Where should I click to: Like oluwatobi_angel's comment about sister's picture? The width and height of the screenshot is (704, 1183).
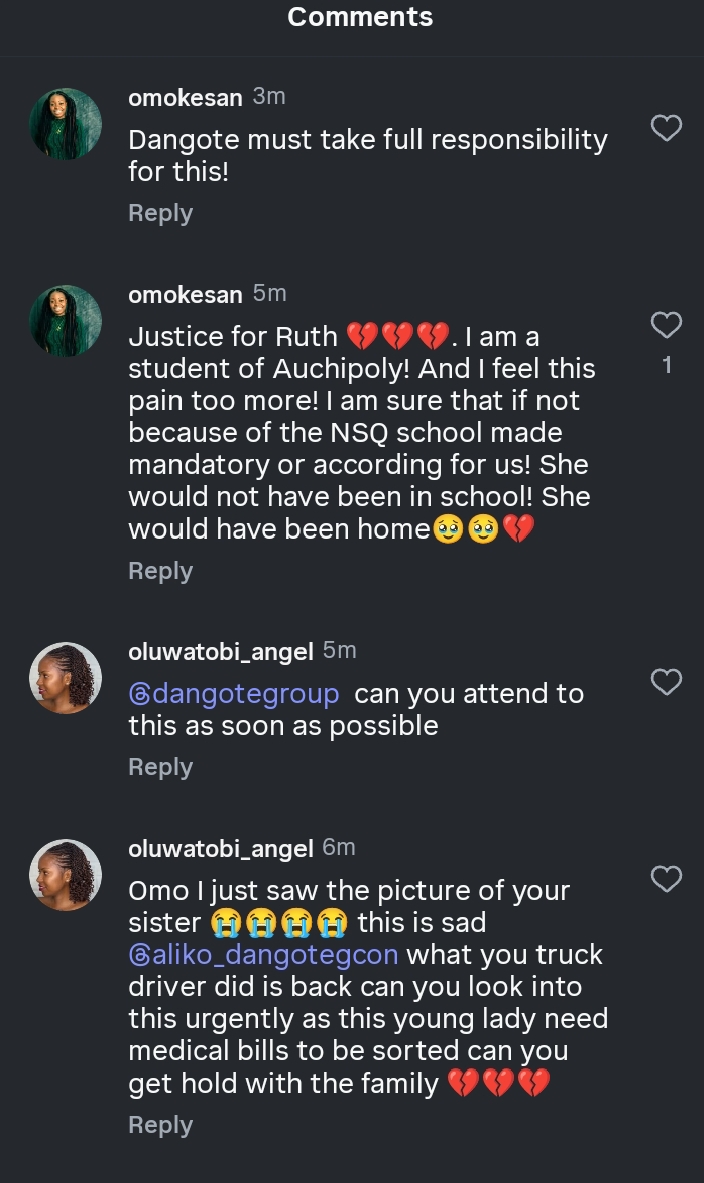[666, 879]
